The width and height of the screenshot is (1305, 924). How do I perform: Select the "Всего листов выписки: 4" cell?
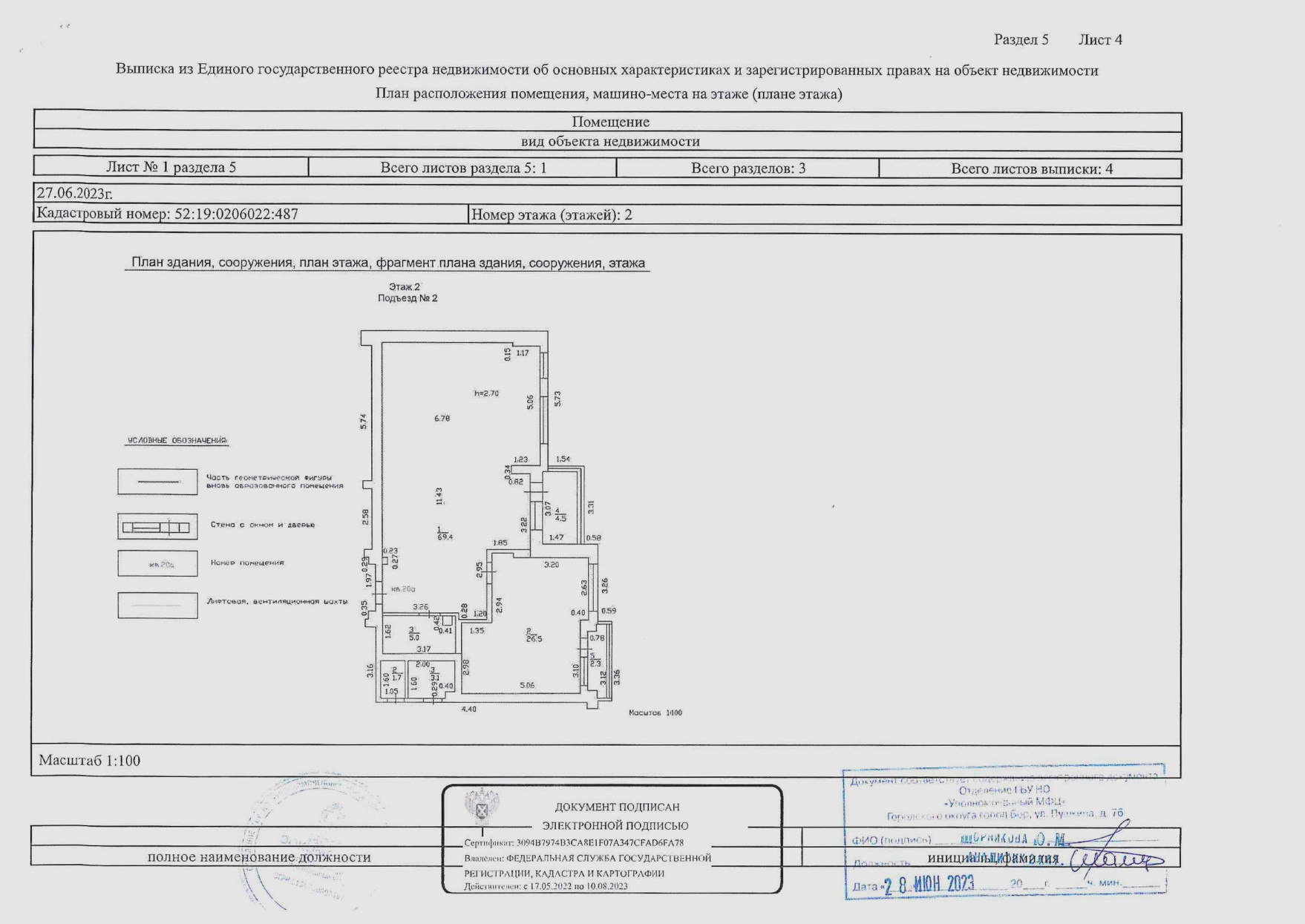pyautogui.click(x=1031, y=168)
